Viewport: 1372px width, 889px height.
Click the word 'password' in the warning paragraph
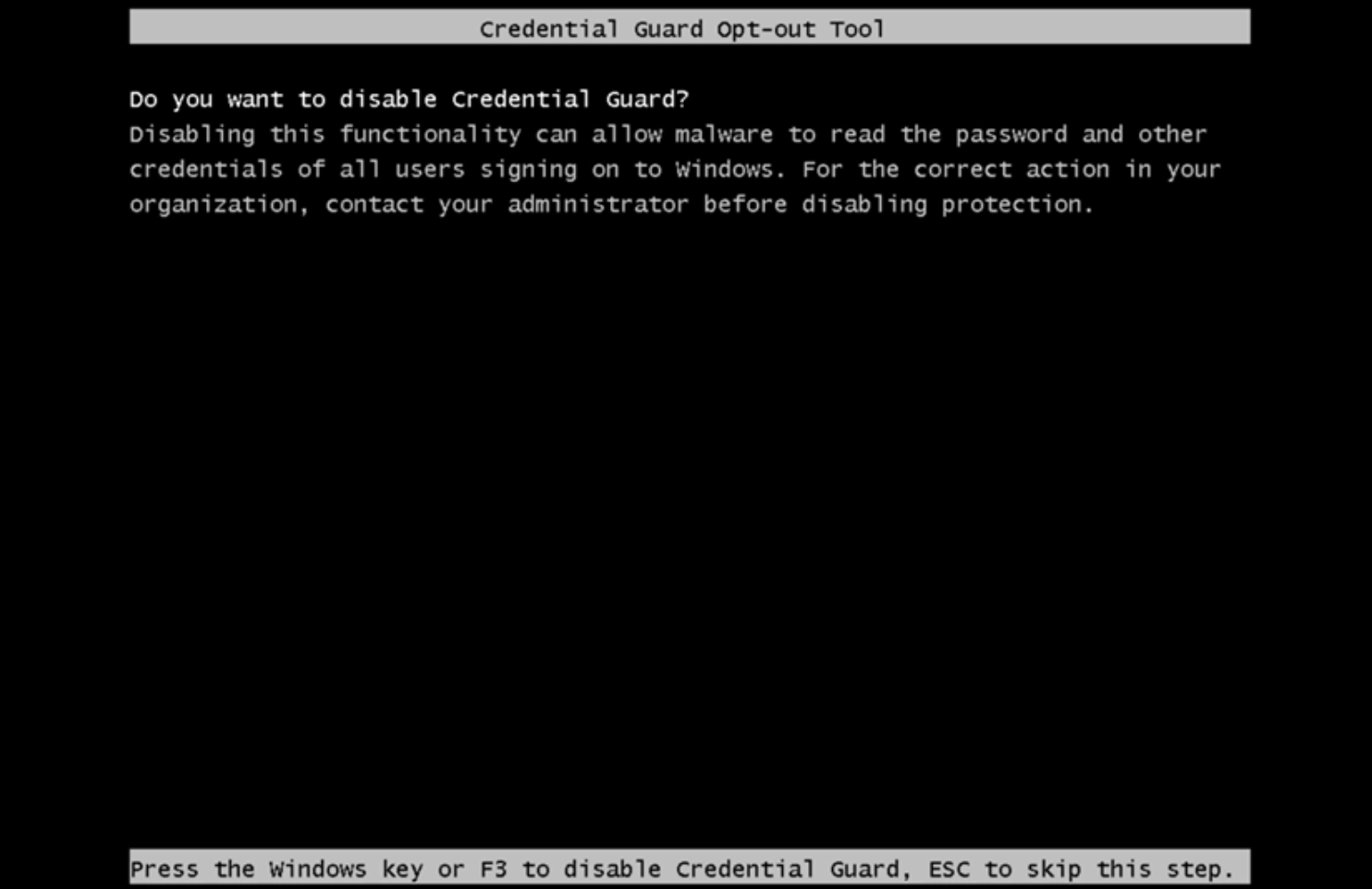coord(1011,136)
